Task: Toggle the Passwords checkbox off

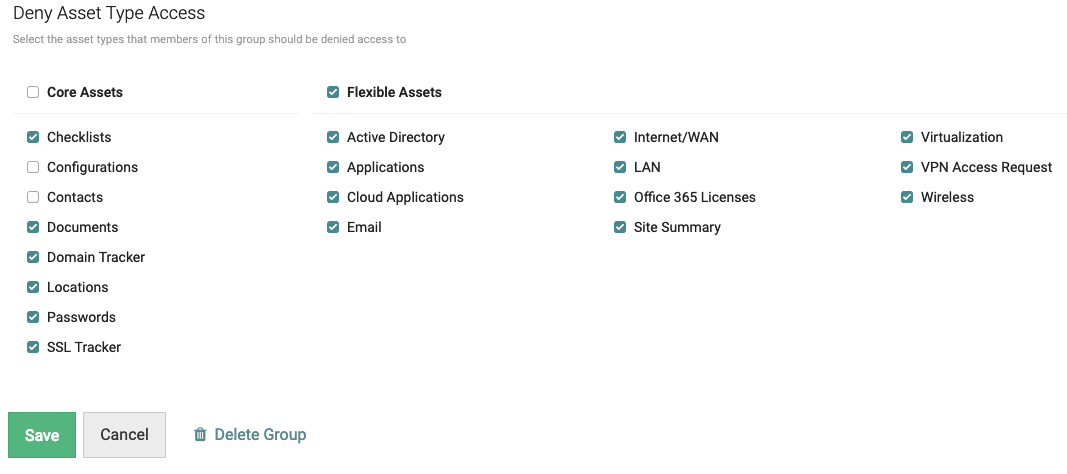Action: (x=33, y=317)
